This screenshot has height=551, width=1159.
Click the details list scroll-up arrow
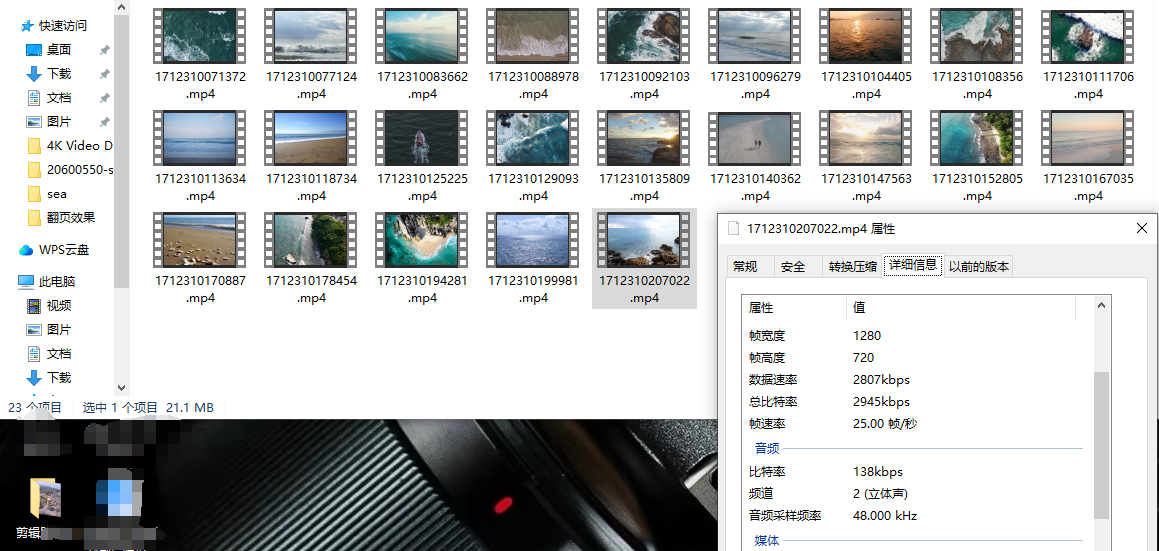click(x=1101, y=305)
